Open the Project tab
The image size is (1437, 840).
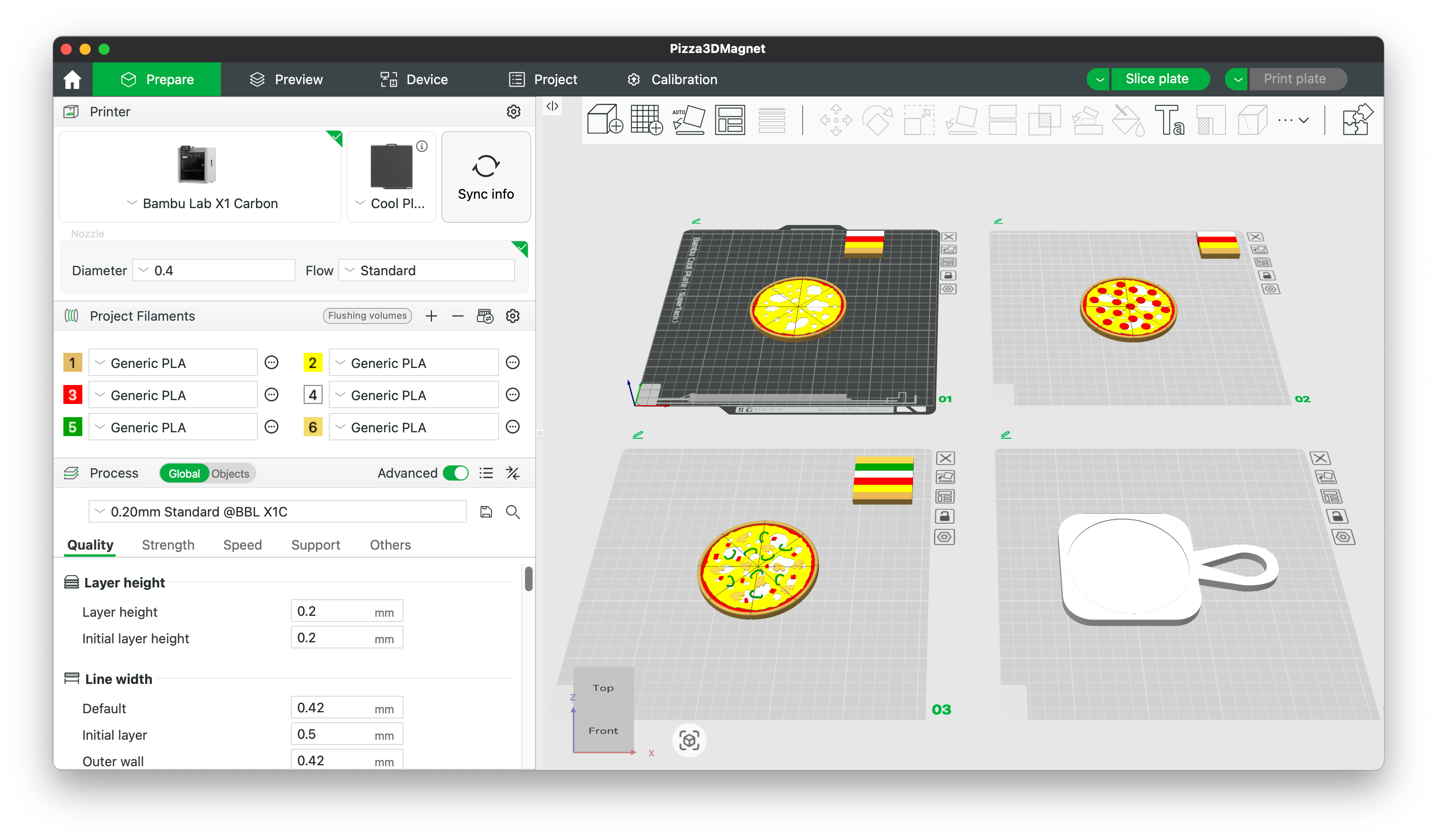click(543, 79)
